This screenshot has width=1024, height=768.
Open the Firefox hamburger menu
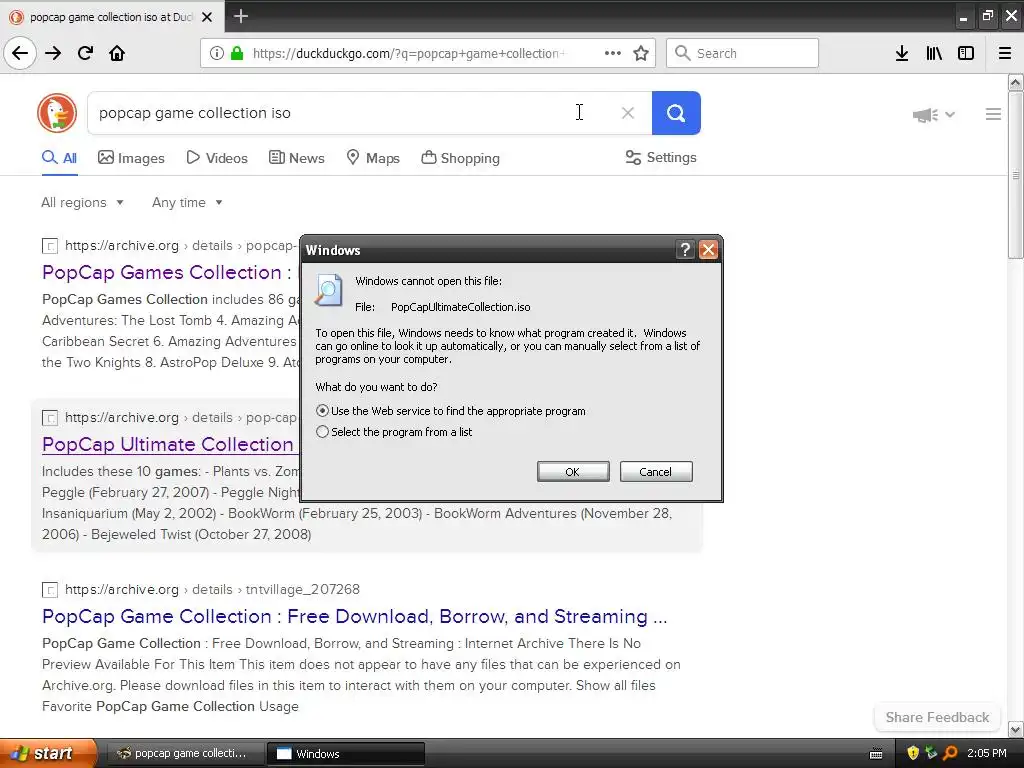tap(1005, 53)
